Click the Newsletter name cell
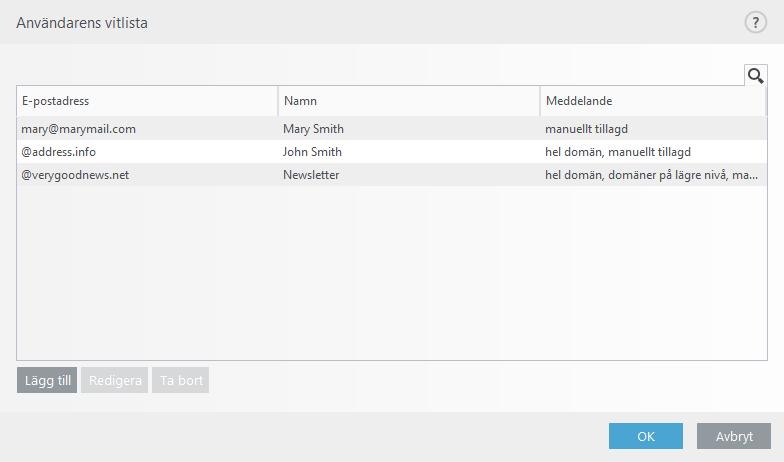This screenshot has height=462, width=784. (x=311, y=175)
